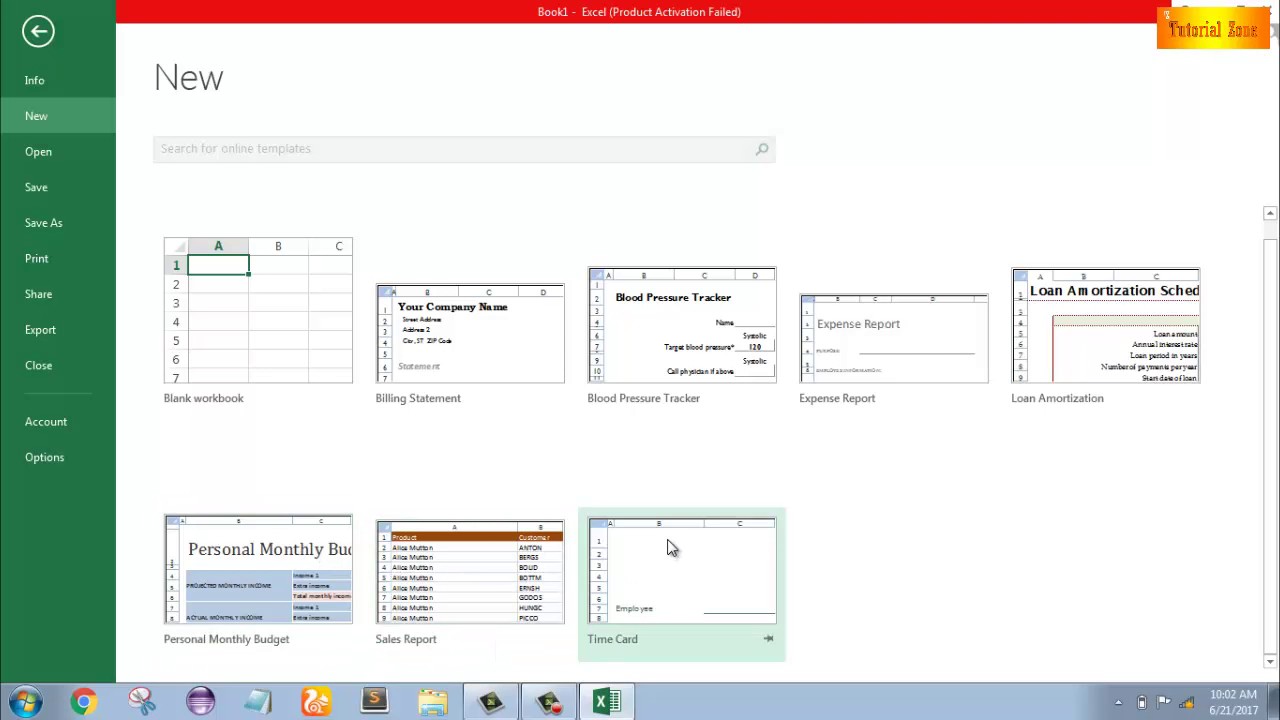Click the scrollbar up arrow
1280x720 pixels.
pos(1270,213)
